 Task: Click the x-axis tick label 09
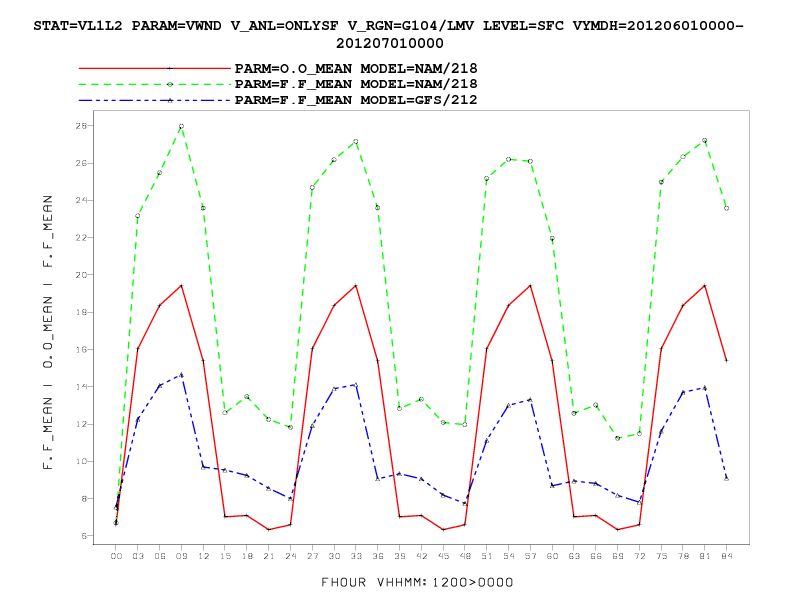point(181,556)
